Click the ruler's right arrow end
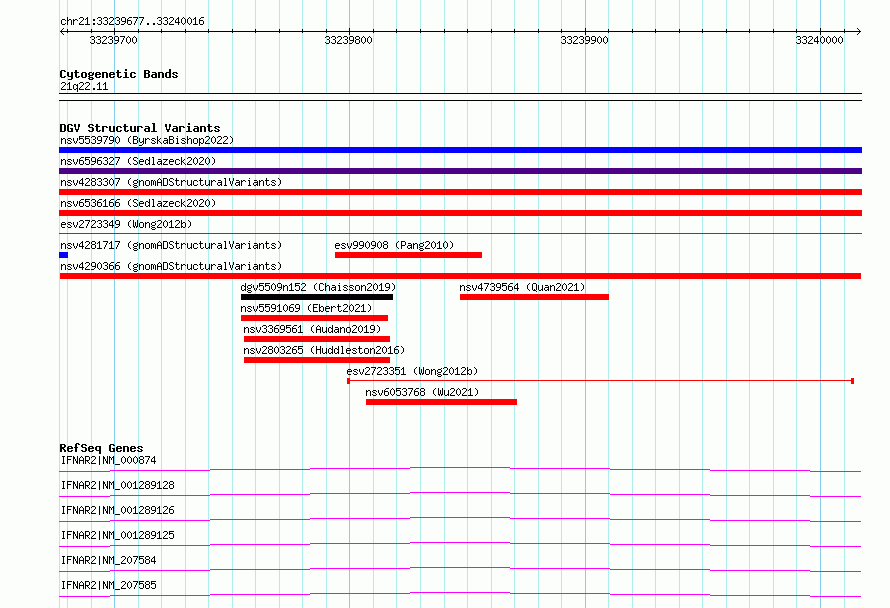This screenshot has width=890, height=608. pos(859,31)
